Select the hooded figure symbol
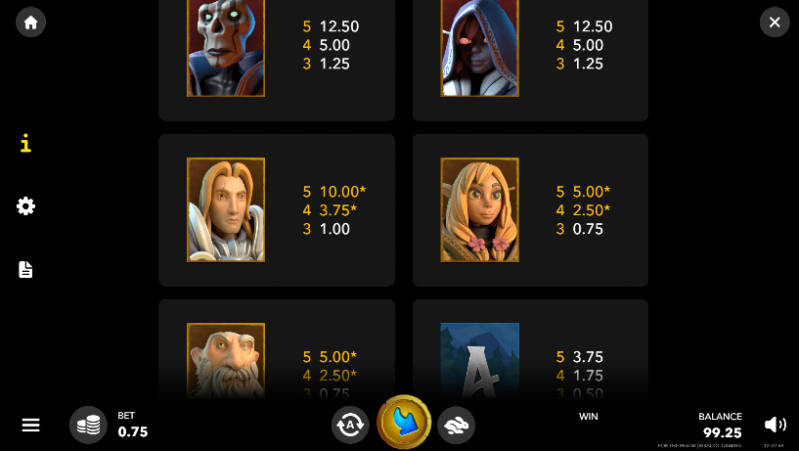The height and width of the screenshot is (451, 799). click(480, 48)
